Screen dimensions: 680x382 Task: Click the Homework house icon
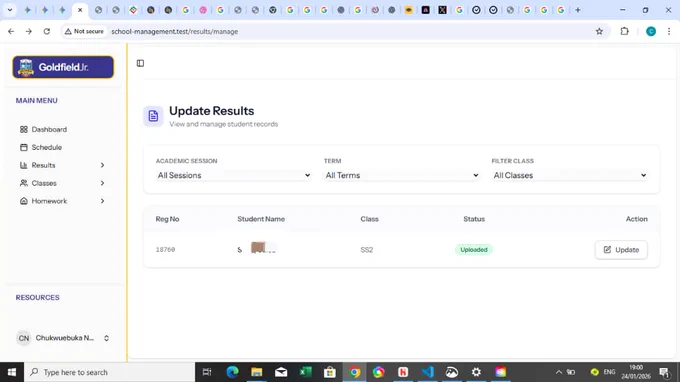click(x=24, y=201)
